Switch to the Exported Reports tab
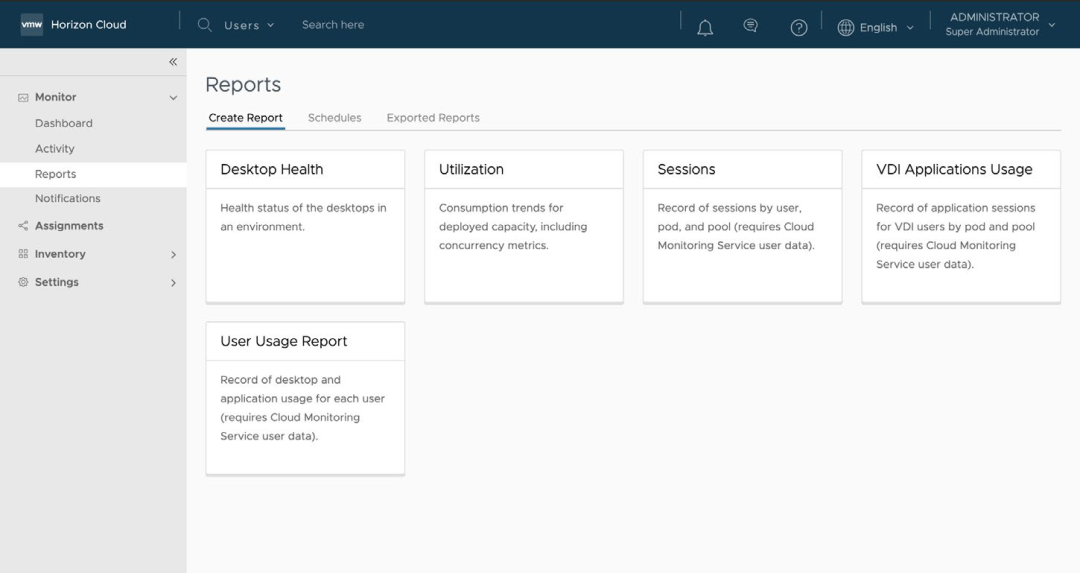The image size is (1080, 573). 433,118
